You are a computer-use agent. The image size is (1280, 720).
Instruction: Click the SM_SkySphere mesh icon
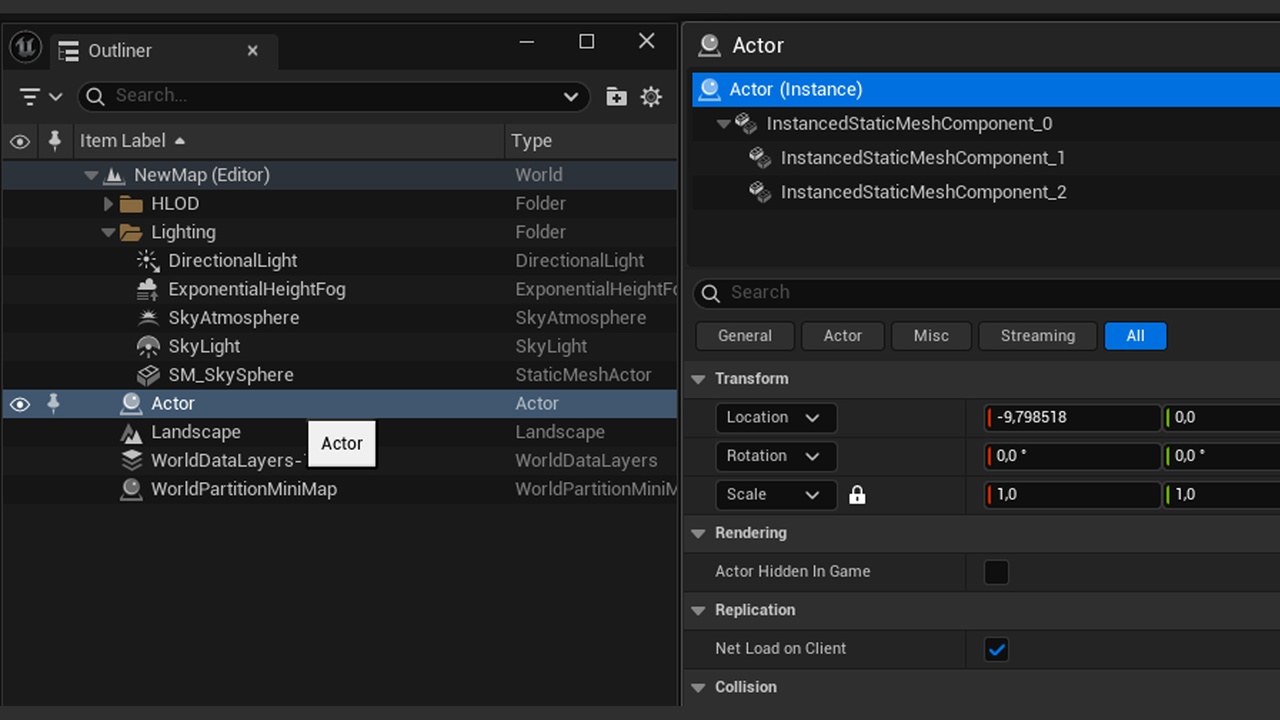(148, 375)
